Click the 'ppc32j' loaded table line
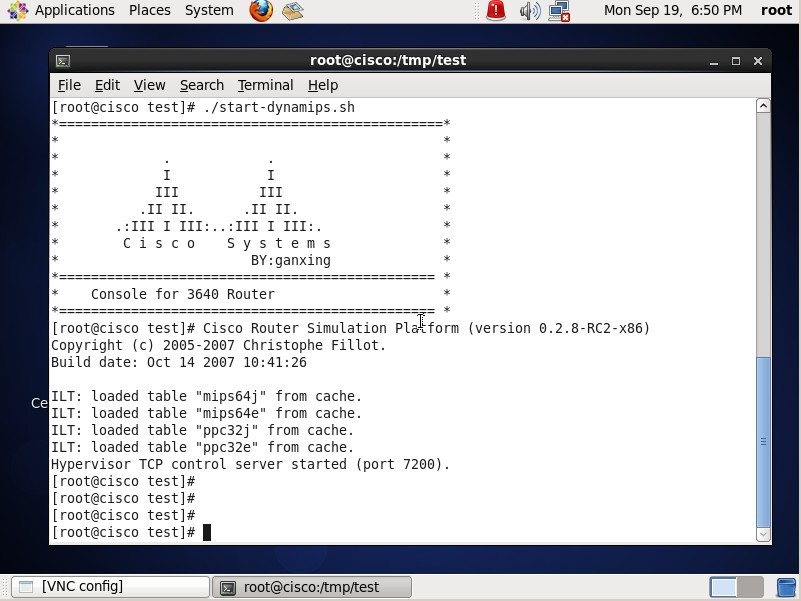 [202, 430]
